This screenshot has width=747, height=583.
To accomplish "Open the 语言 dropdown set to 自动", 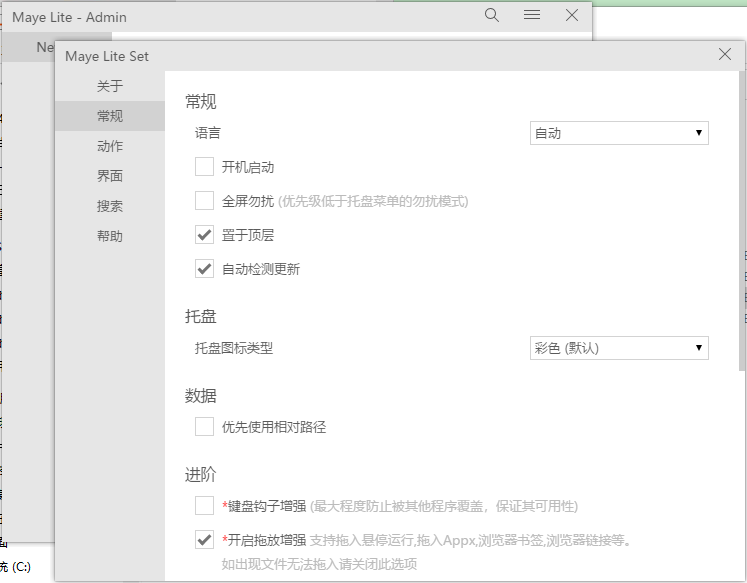I will [619, 133].
